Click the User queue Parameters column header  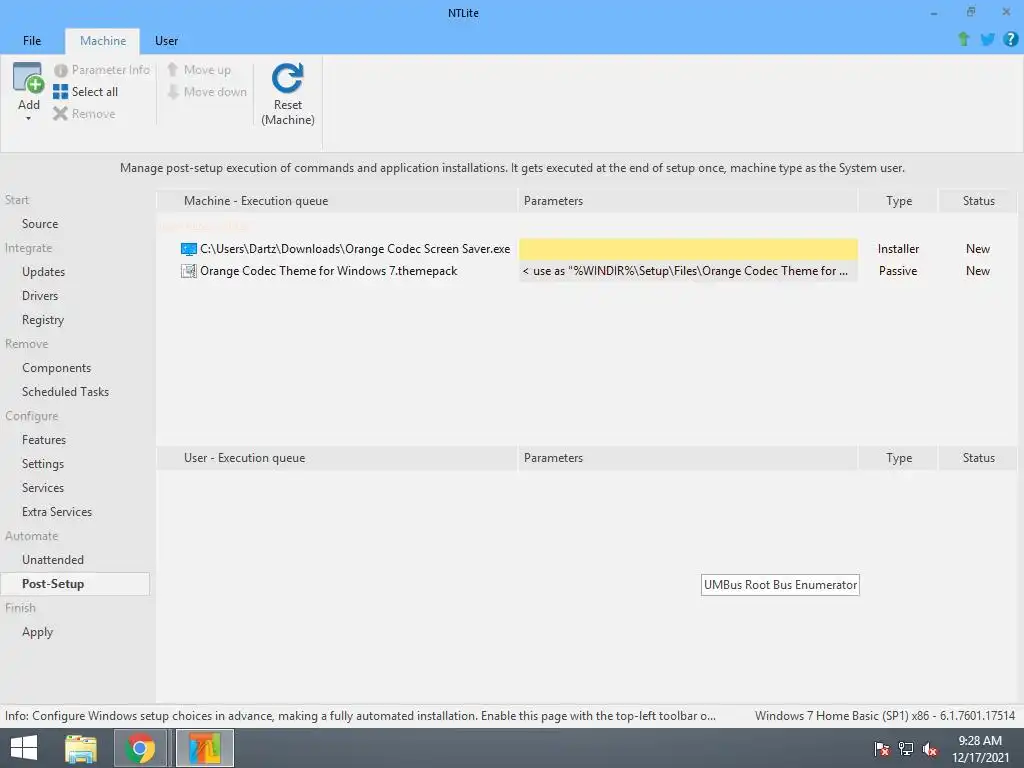coord(688,458)
